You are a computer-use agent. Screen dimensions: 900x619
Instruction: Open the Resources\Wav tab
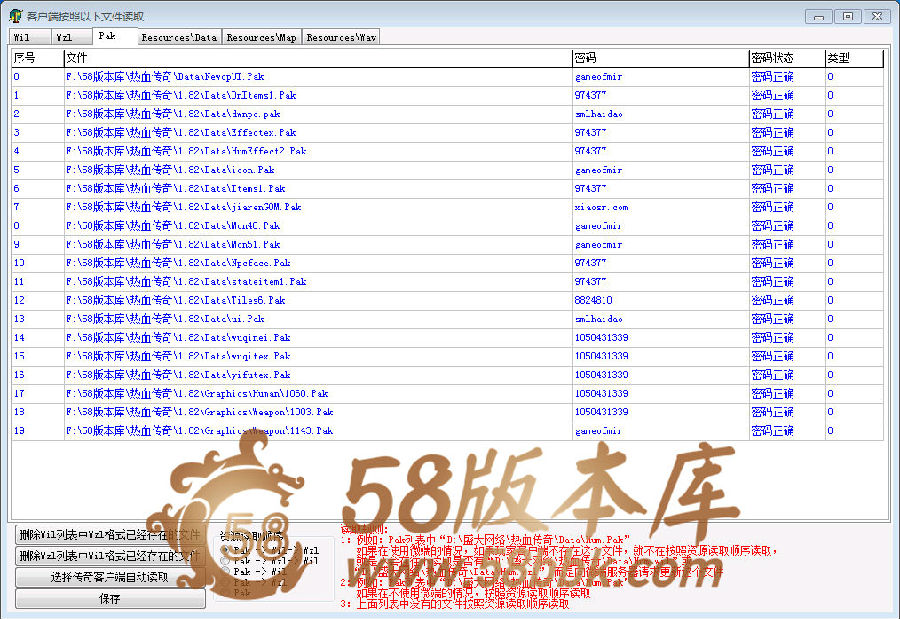pyautogui.click(x=341, y=37)
